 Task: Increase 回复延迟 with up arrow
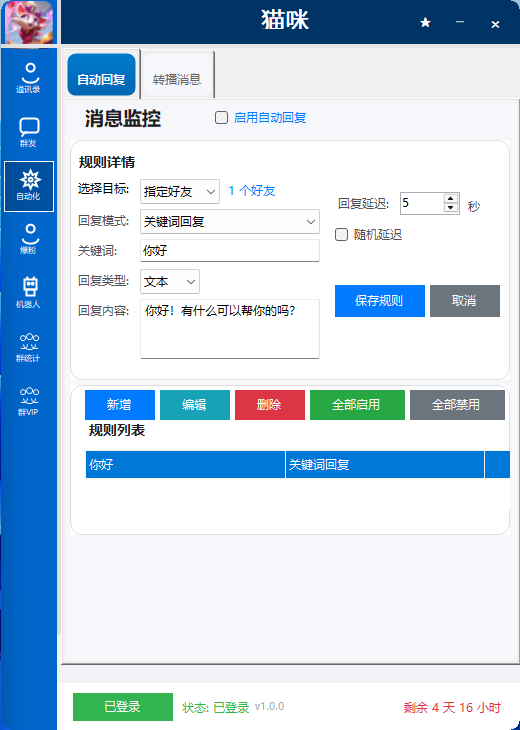[451, 198]
